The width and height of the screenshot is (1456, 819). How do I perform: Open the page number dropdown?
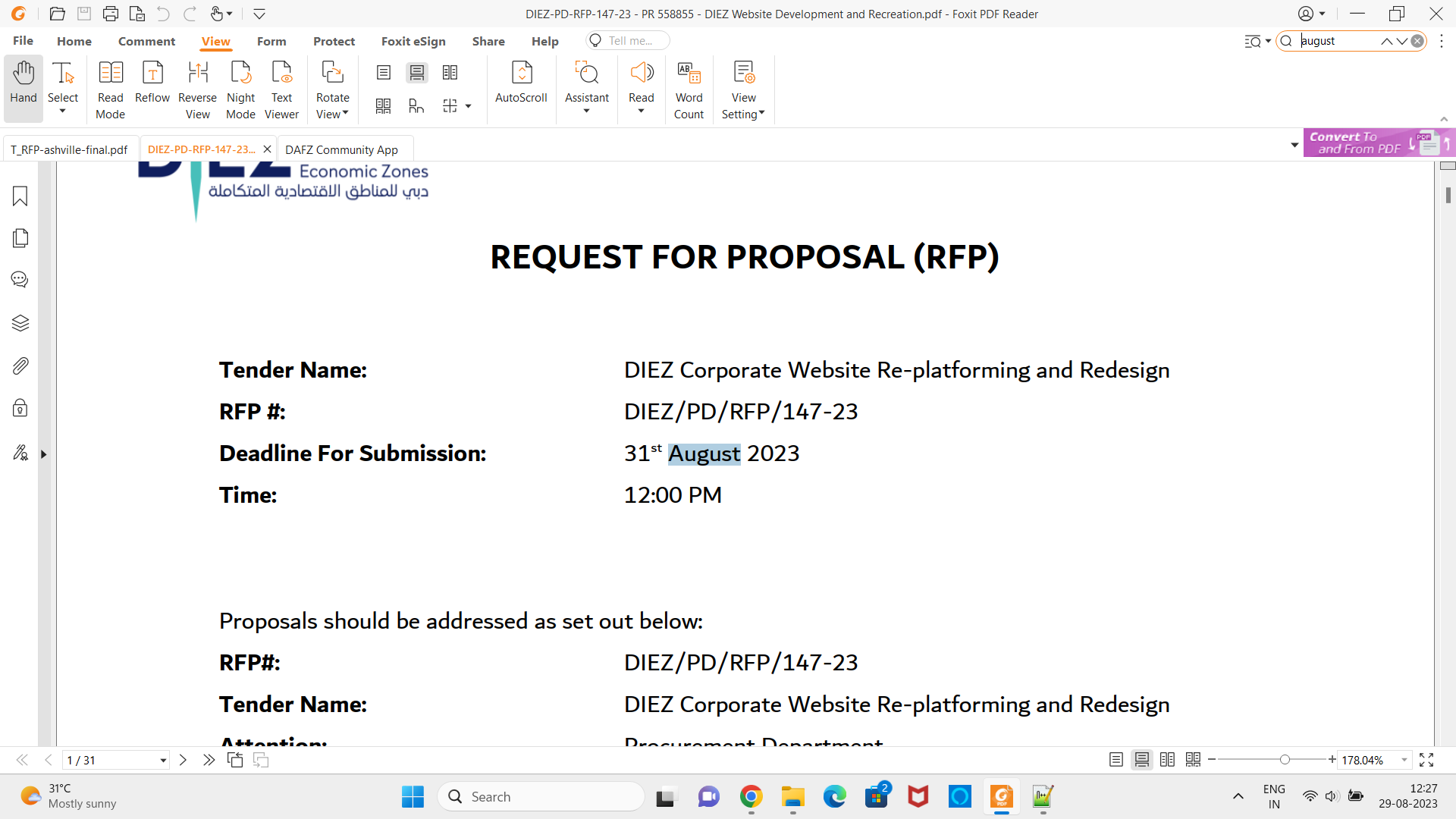click(163, 761)
